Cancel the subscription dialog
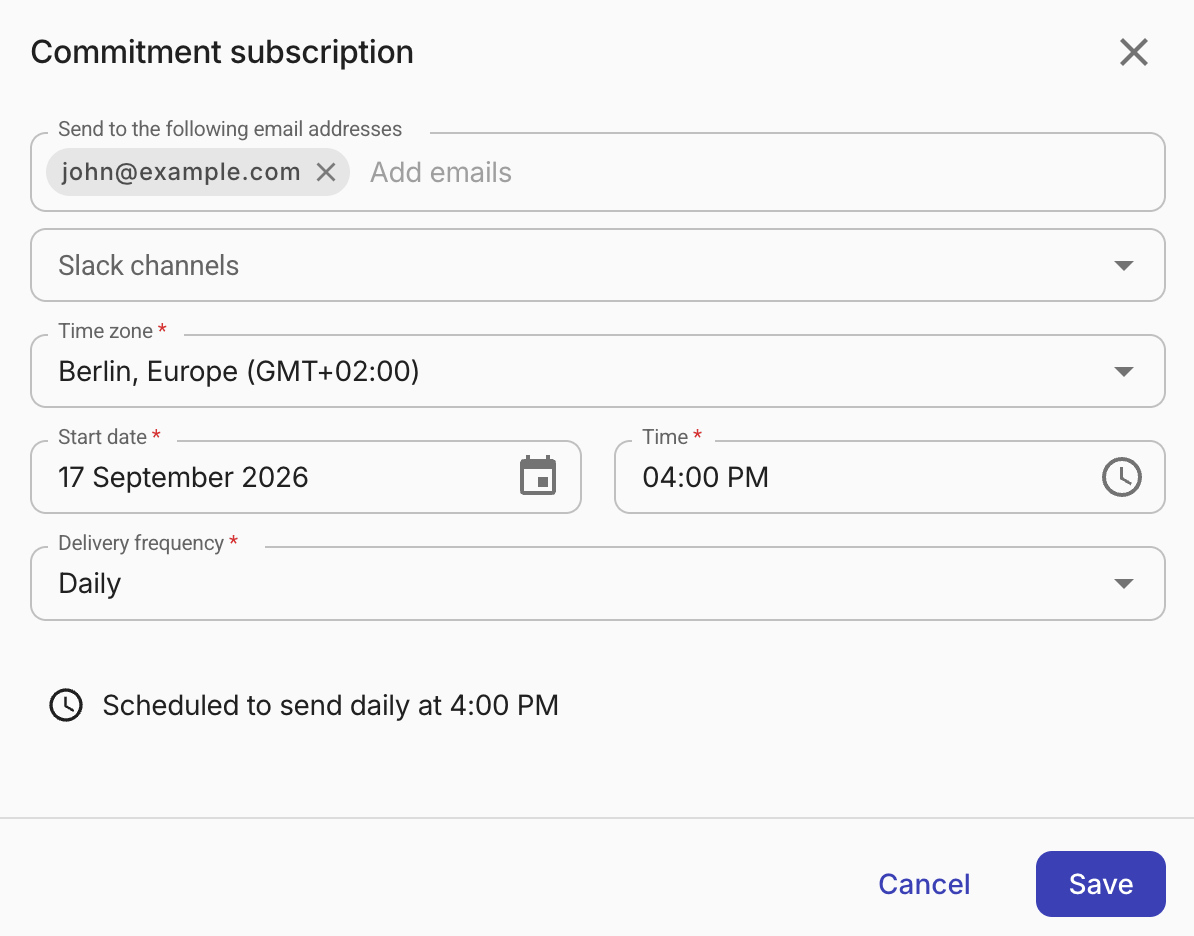 point(924,884)
